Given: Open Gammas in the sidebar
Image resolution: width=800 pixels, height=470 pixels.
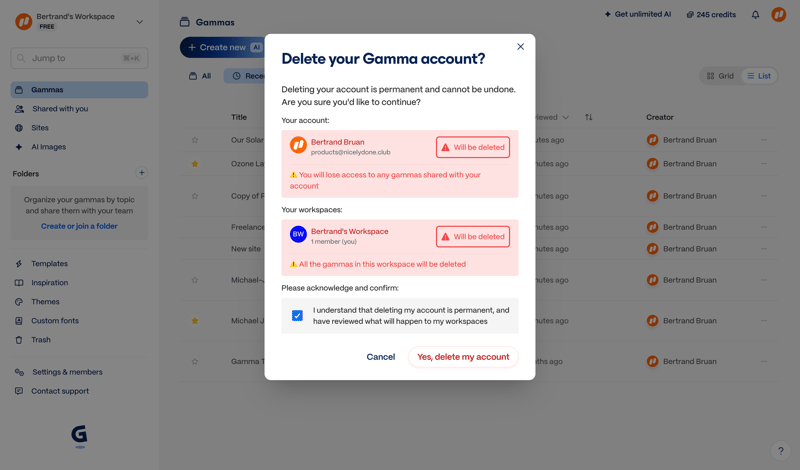Looking at the screenshot, I should 79,90.
